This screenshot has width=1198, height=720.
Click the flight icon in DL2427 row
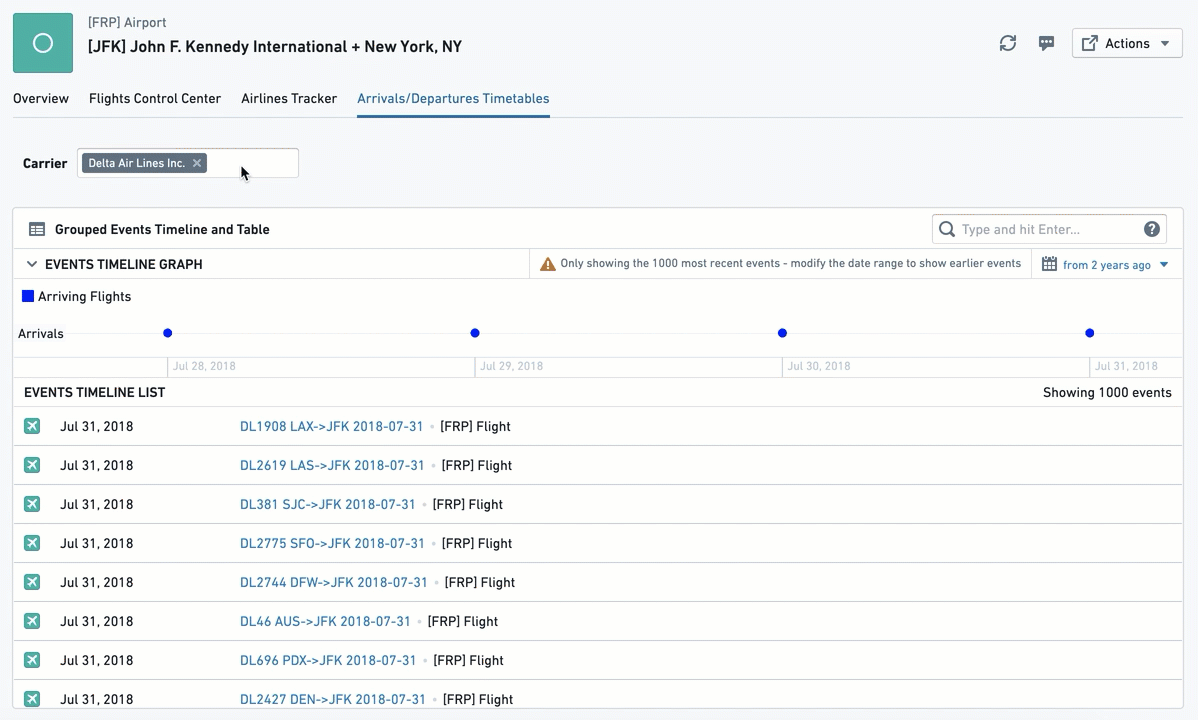[x=32, y=699]
